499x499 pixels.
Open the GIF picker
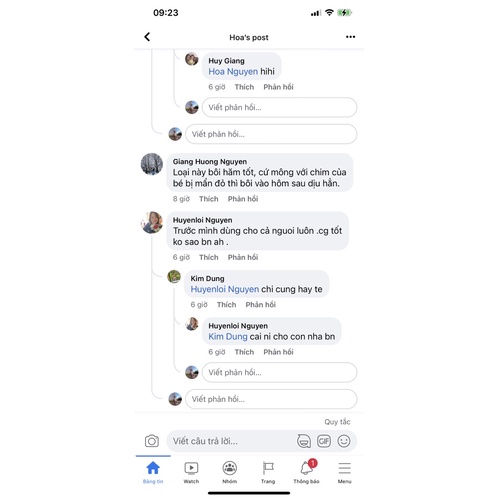click(x=324, y=441)
